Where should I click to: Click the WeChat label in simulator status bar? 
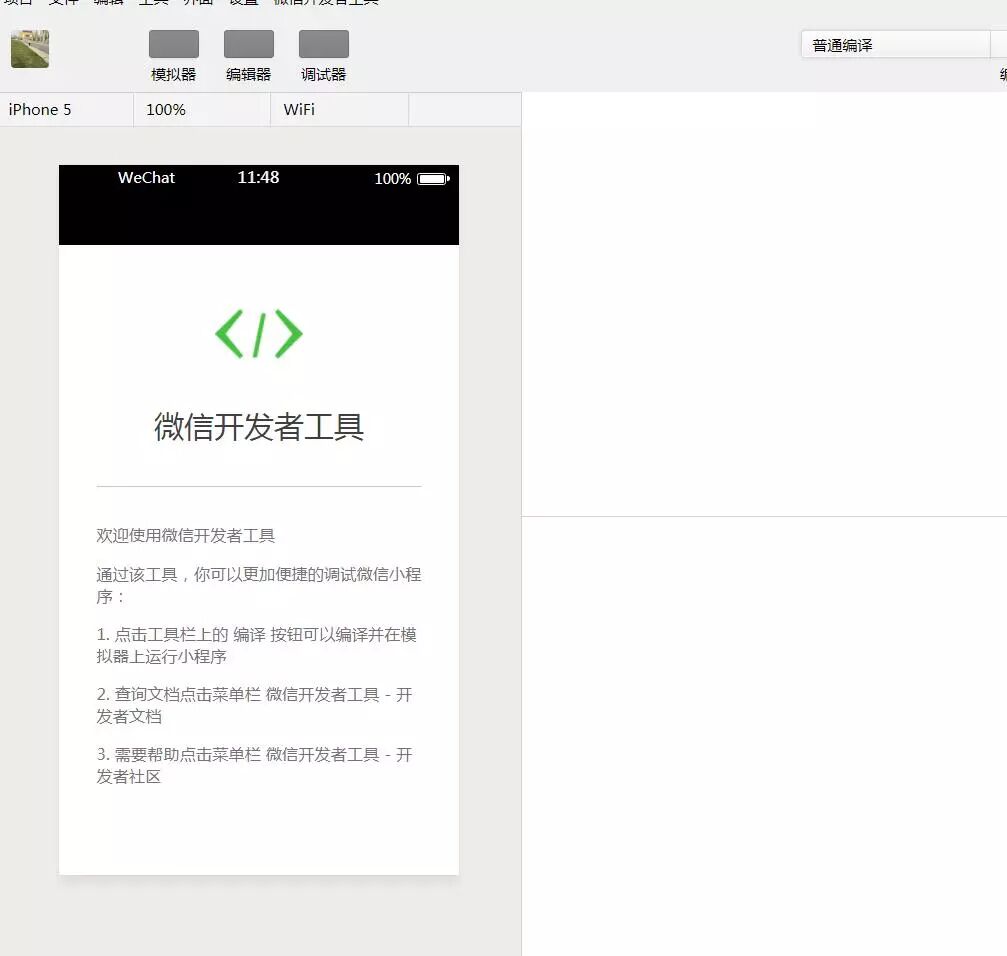coord(146,178)
